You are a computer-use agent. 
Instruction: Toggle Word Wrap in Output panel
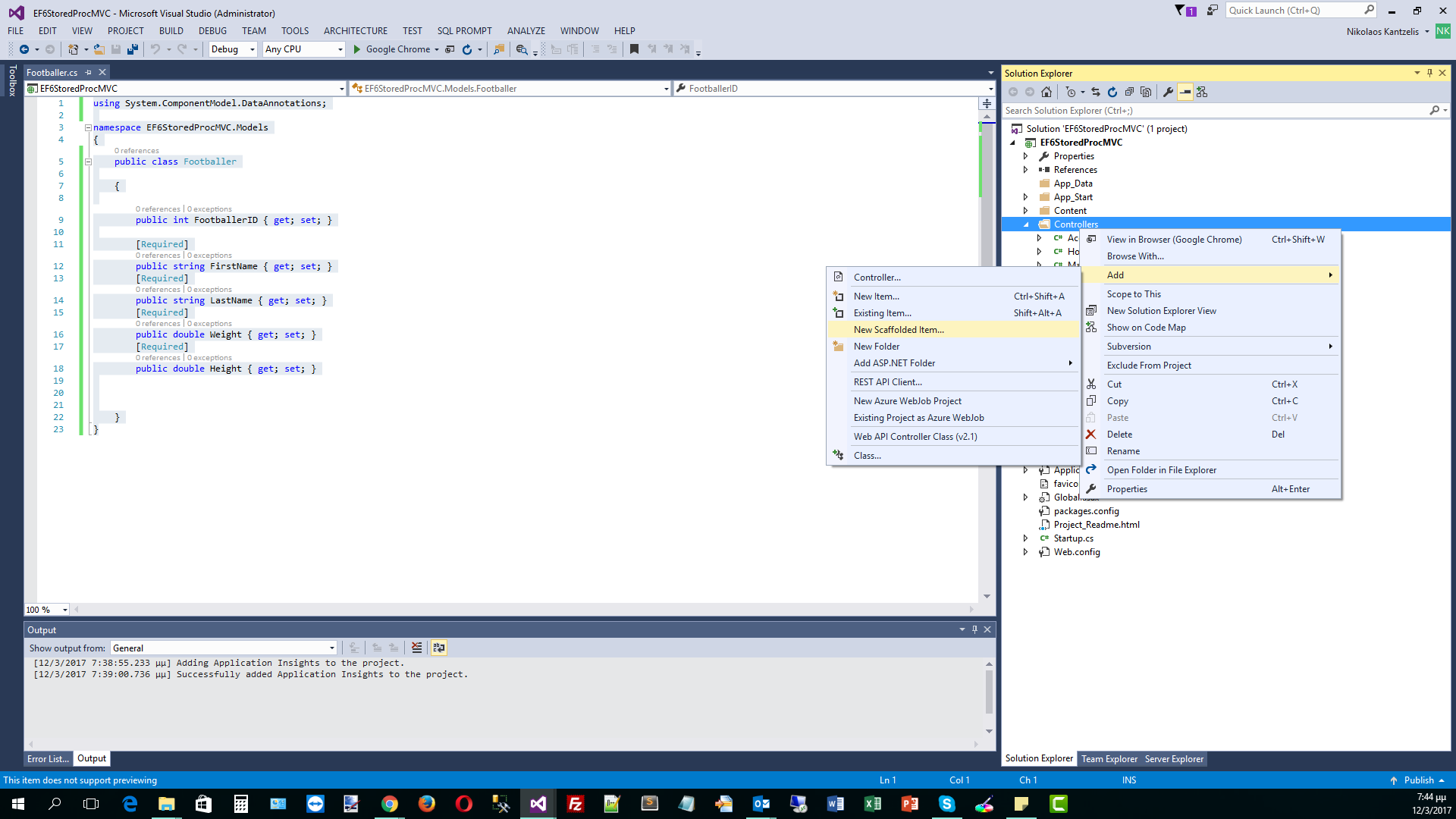click(x=439, y=648)
